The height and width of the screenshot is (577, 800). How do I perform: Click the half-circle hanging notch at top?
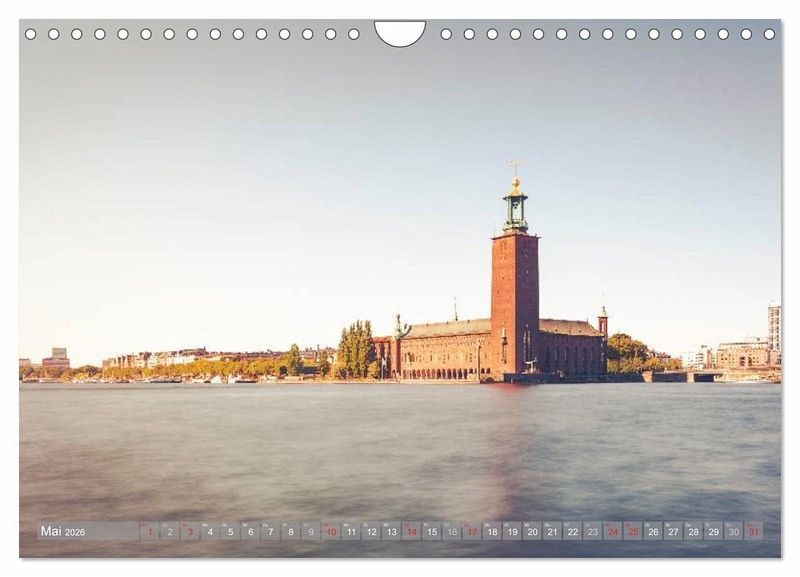(400, 31)
